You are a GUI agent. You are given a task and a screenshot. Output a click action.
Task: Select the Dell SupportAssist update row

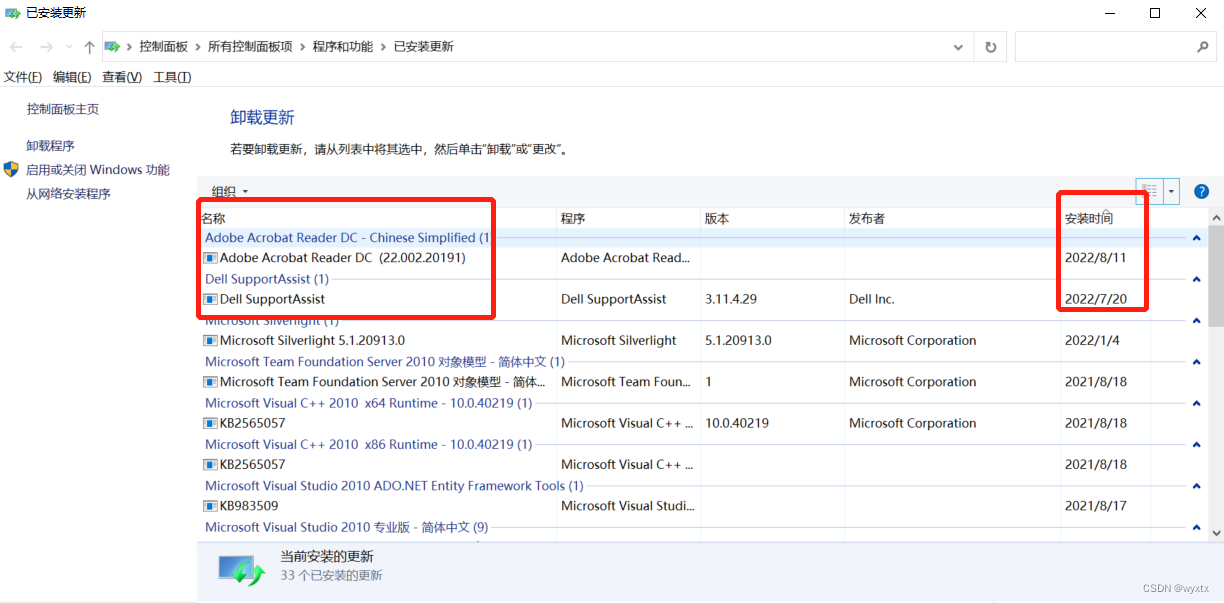pyautogui.click(x=675, y=299)
